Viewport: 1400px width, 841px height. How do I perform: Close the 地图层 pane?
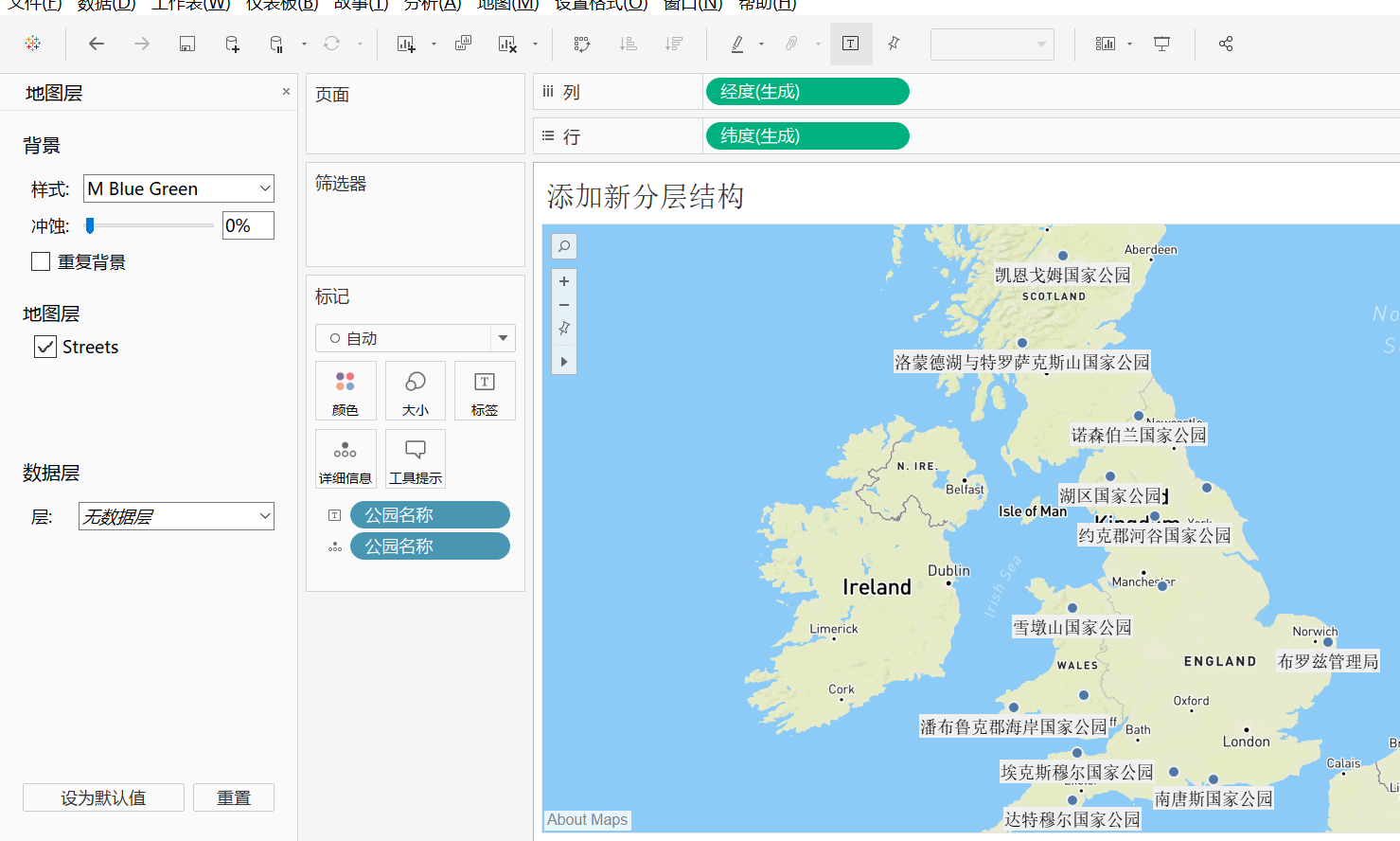(x=286, y=92)
